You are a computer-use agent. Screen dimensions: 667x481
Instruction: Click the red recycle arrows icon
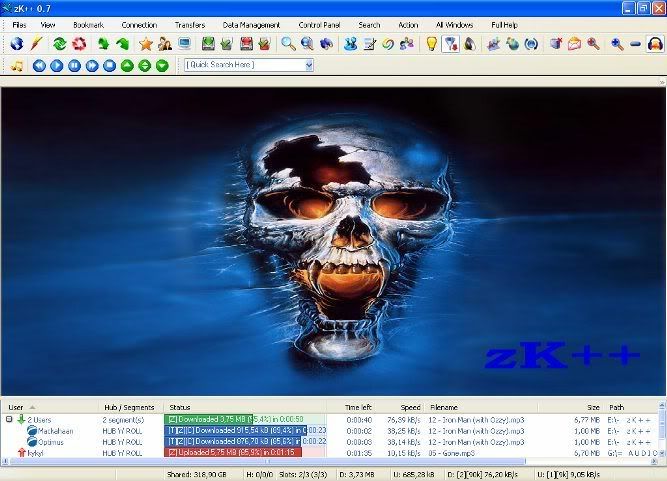(79, 44)
